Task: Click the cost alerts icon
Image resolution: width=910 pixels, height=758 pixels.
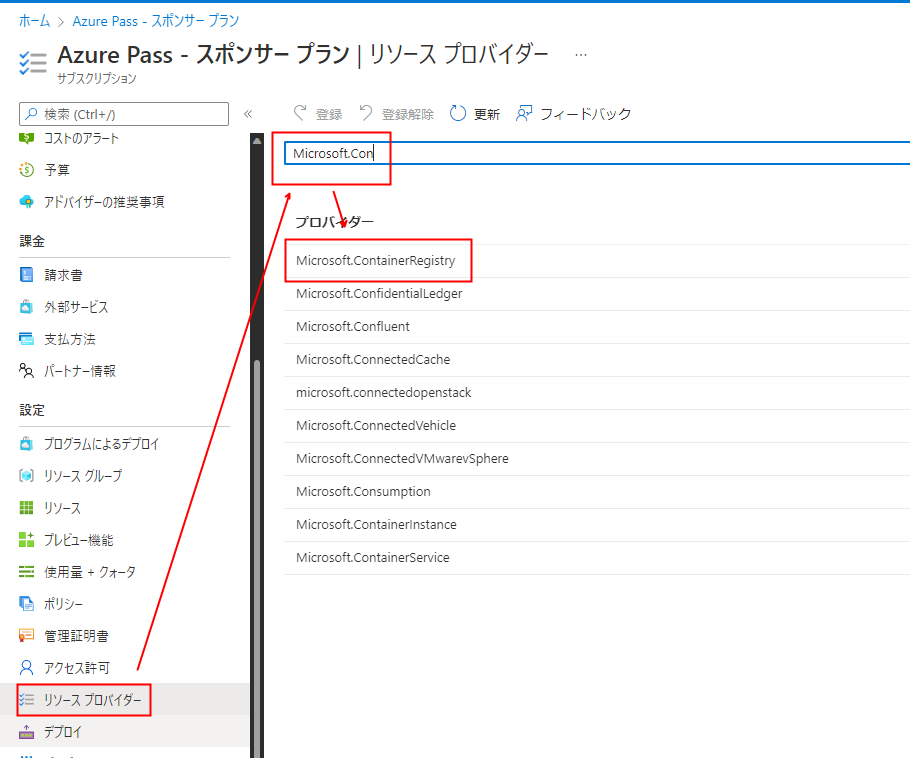Action: [x=26, y=138]
